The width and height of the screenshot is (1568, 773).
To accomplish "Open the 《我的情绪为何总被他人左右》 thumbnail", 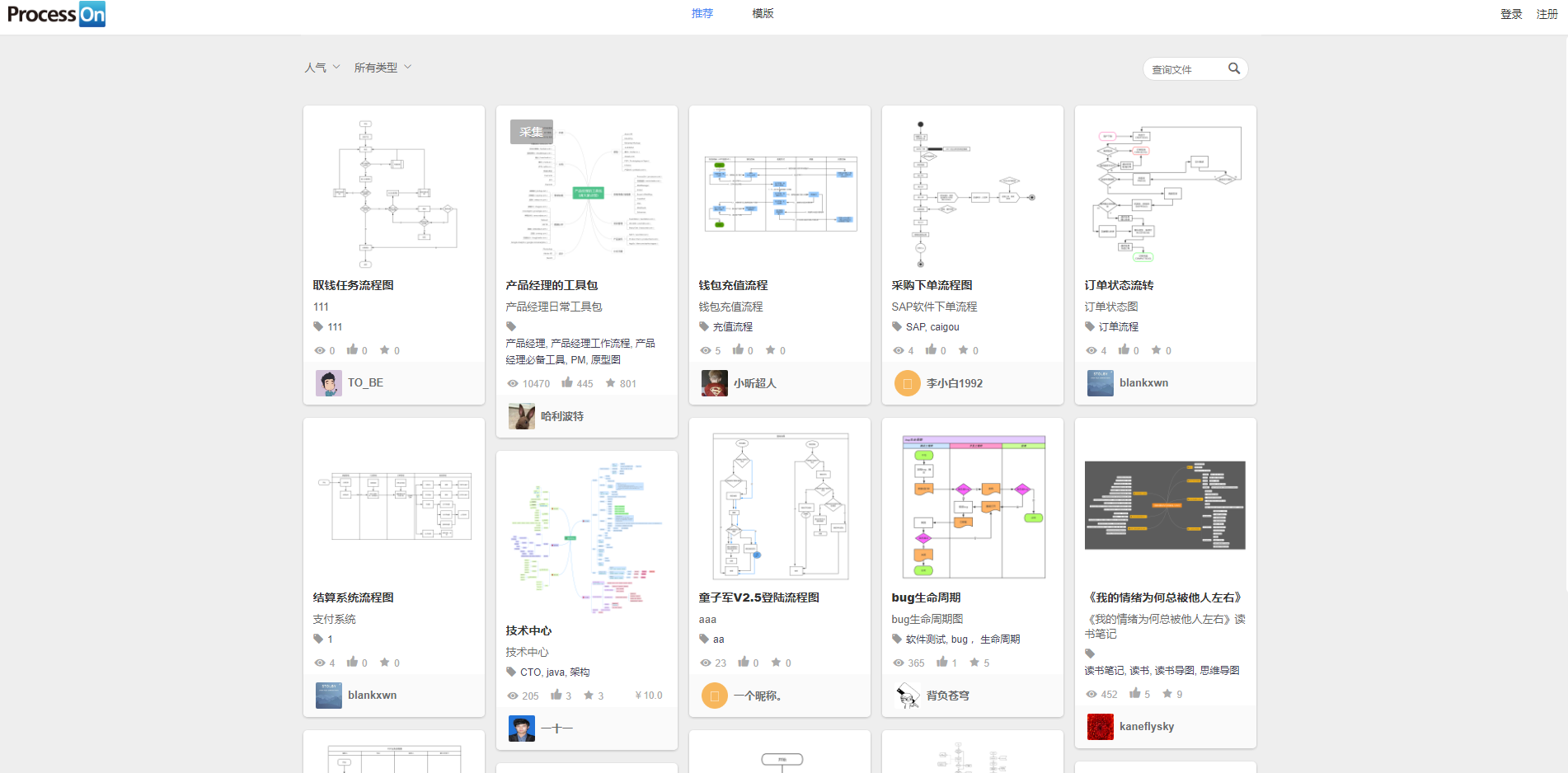I will 1166,506.
